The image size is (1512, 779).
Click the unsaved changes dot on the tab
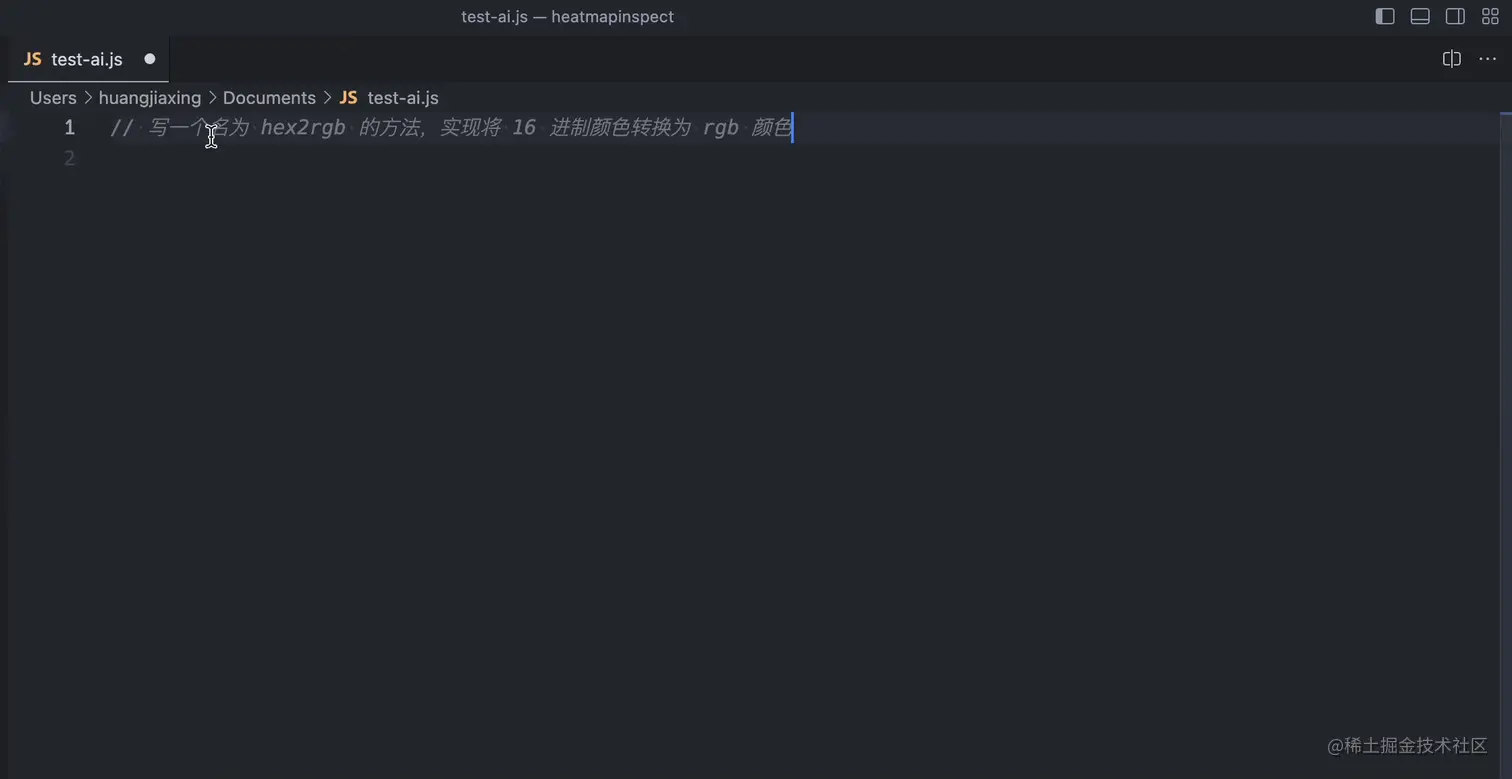149,59
